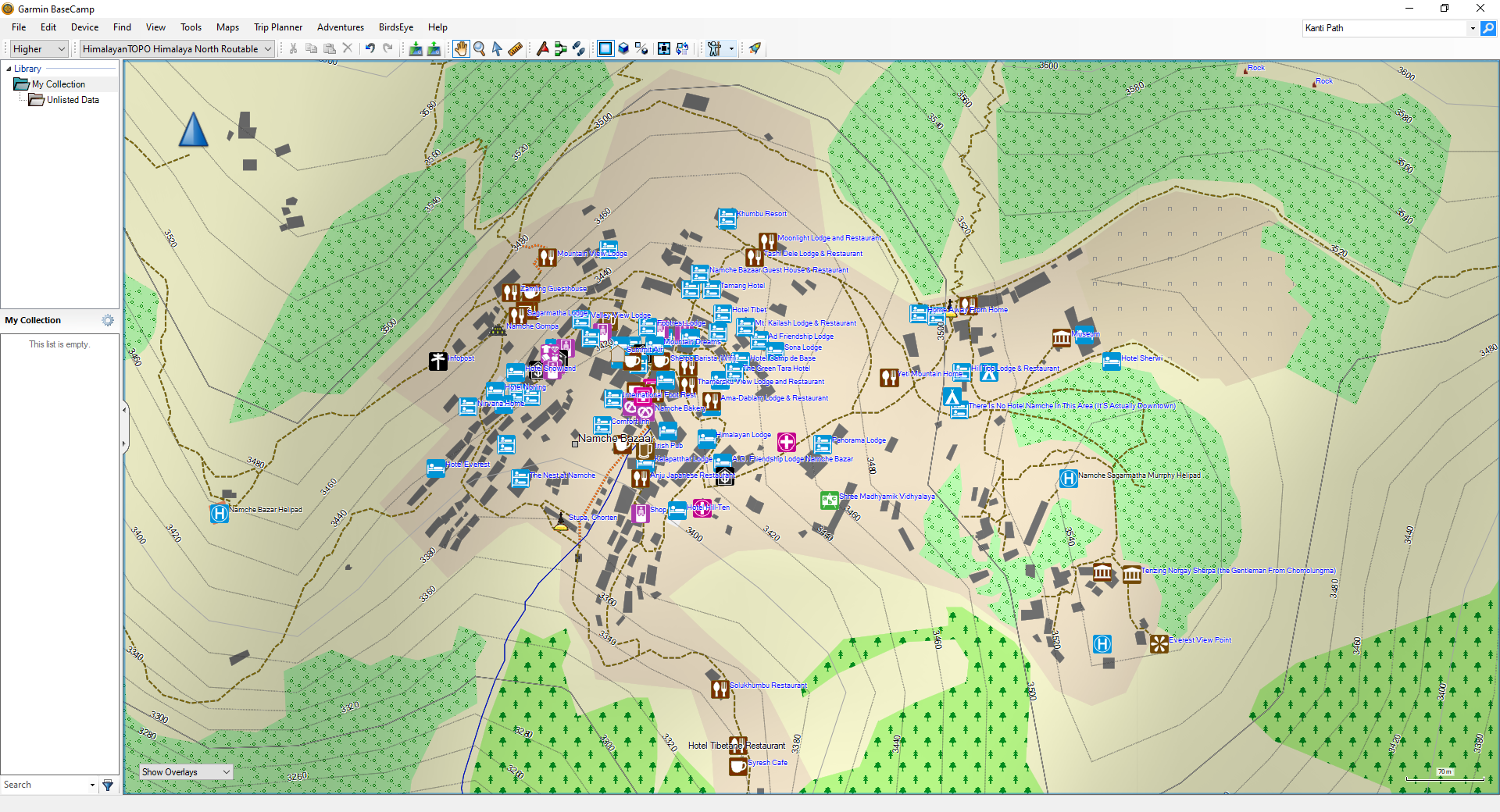Open the activity profile dropdown arrow

tap(731, 48)
